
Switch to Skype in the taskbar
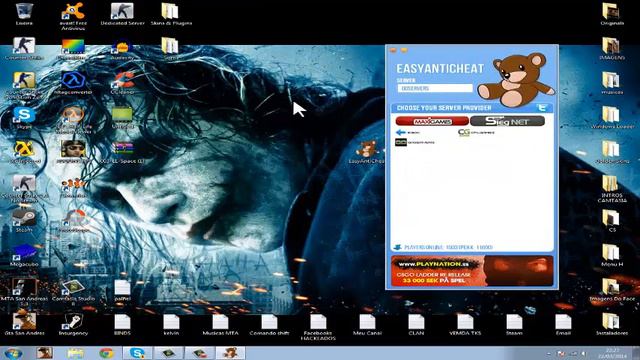pyautogui.click(x=138, y=353)
